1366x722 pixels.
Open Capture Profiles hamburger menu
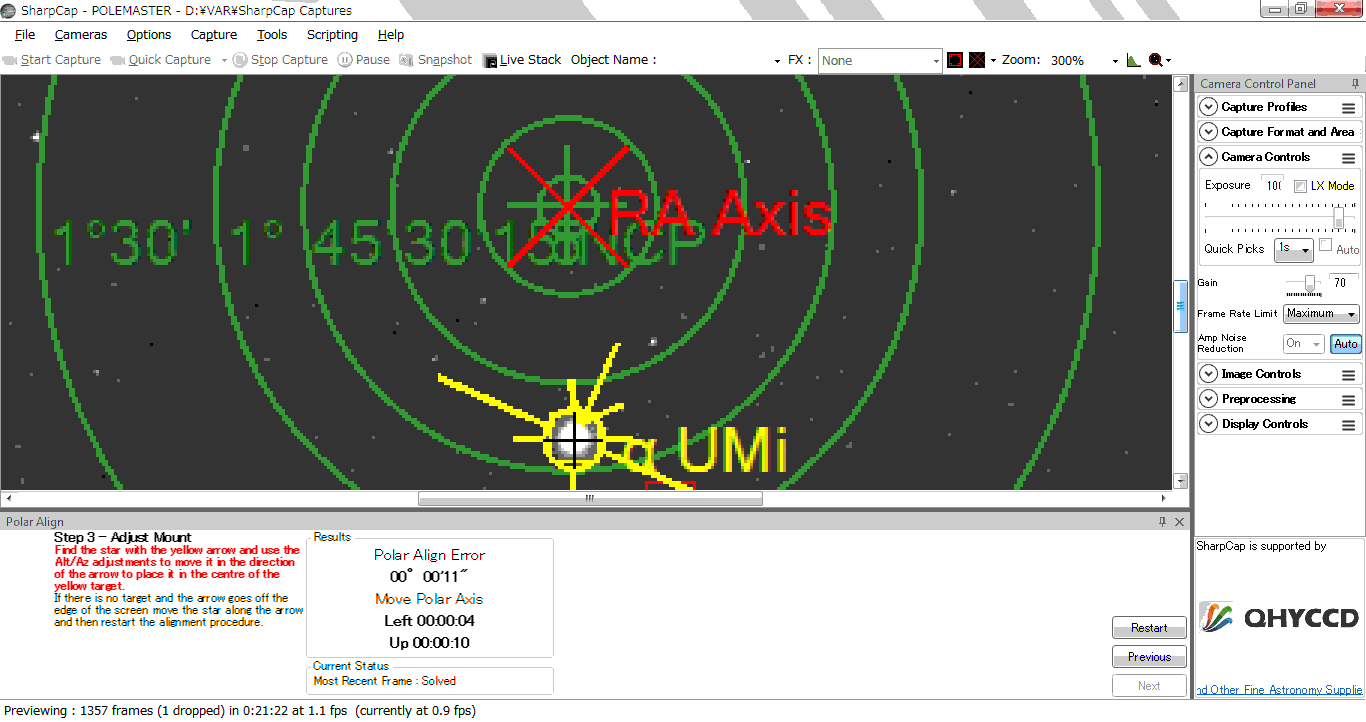pyautogui.click(x=1348, y=107)
